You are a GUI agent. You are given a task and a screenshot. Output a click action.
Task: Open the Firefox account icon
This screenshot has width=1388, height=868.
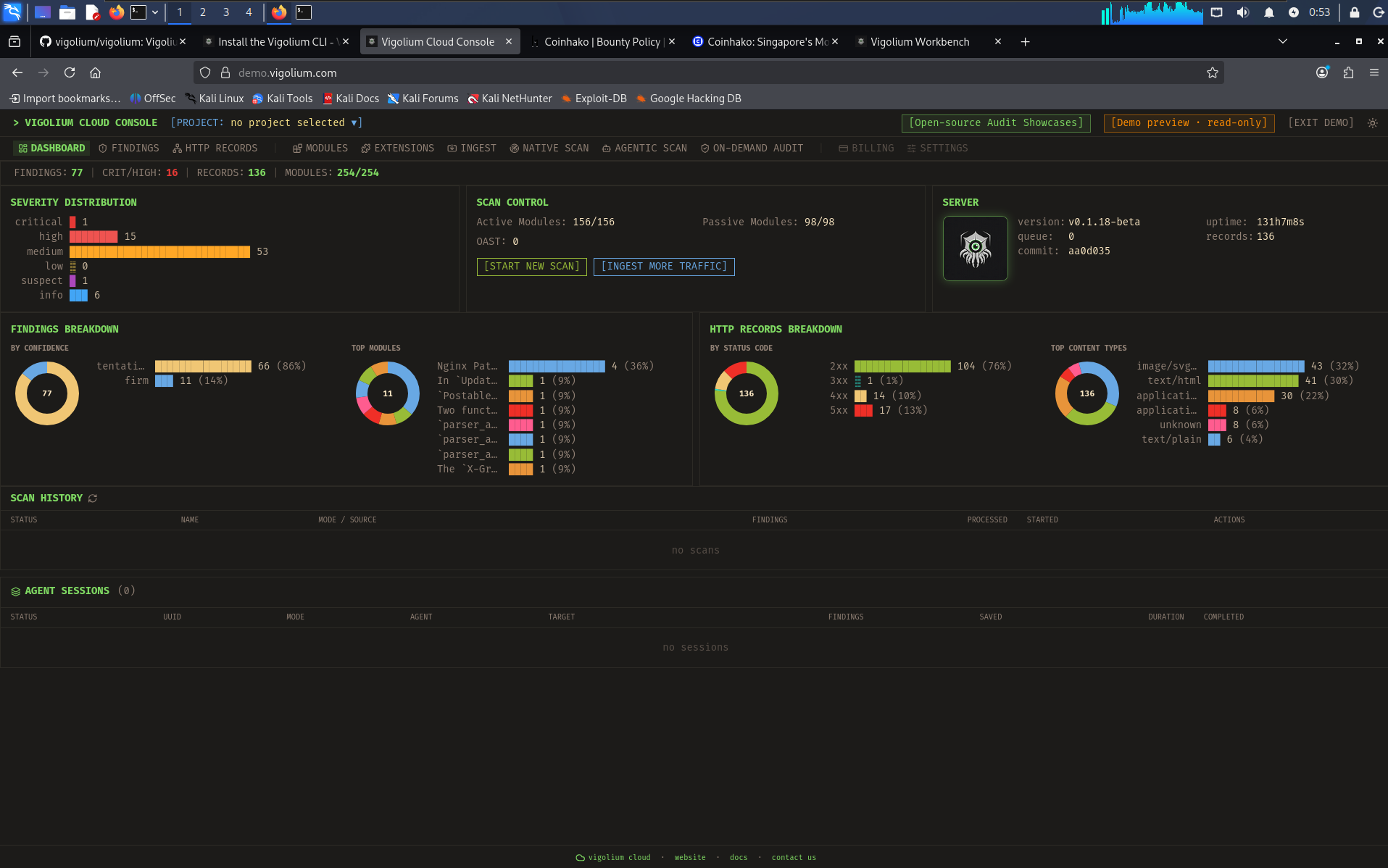(1322, 72)
